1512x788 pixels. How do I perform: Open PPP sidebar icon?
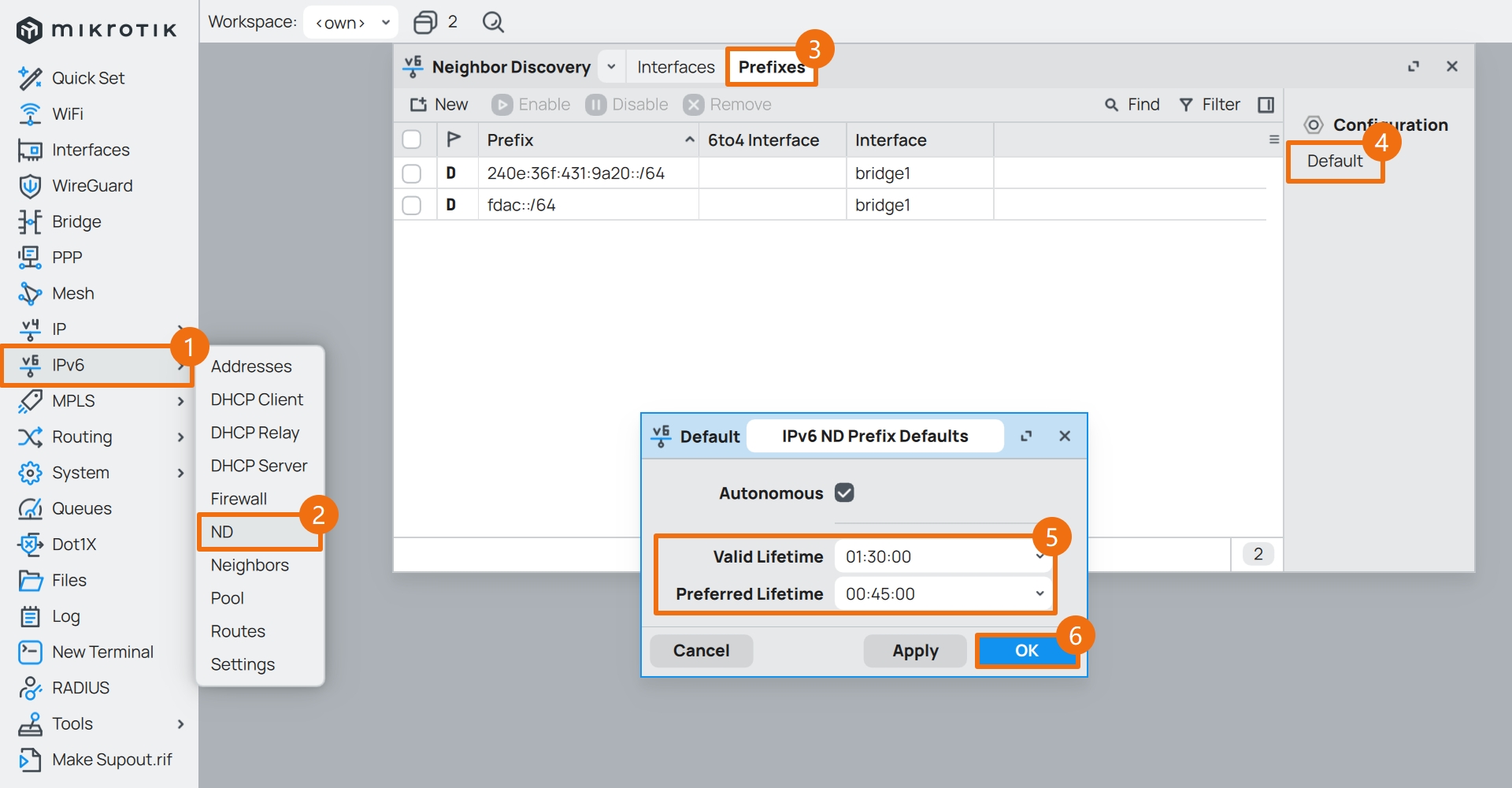[x=30, y=258]
